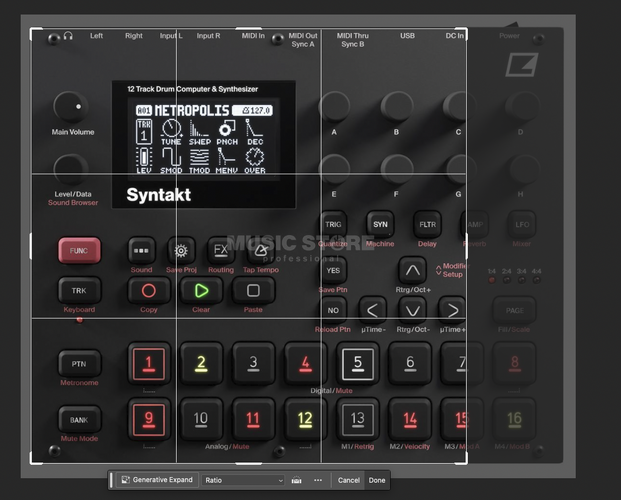Viewport: 621px width, 500px height.
Task: Click the bottom-middle crop edge handle
Action: pos(249,463)
